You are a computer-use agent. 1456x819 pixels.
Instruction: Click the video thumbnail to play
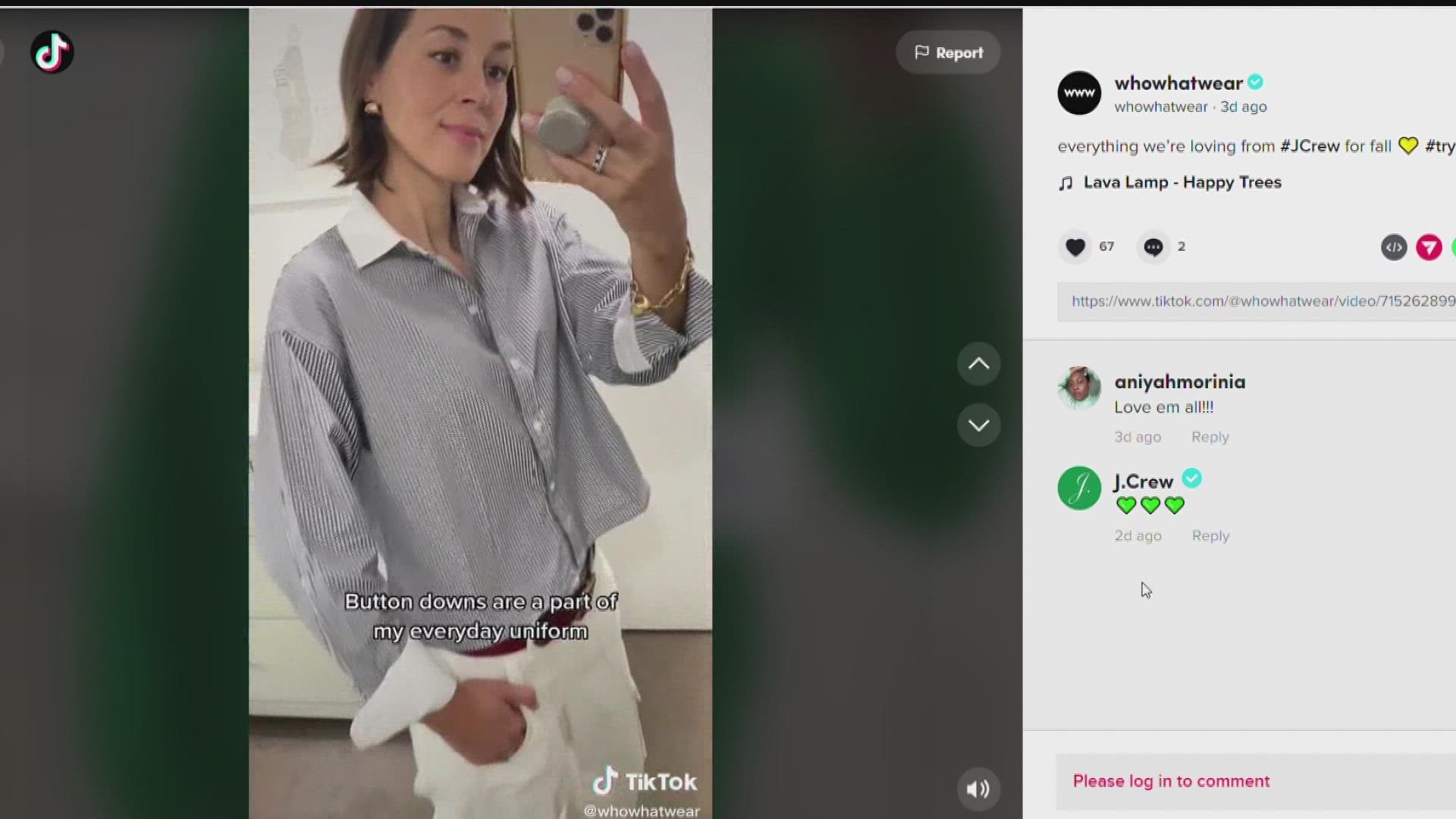pyautogui.click(x=483, y=410)
